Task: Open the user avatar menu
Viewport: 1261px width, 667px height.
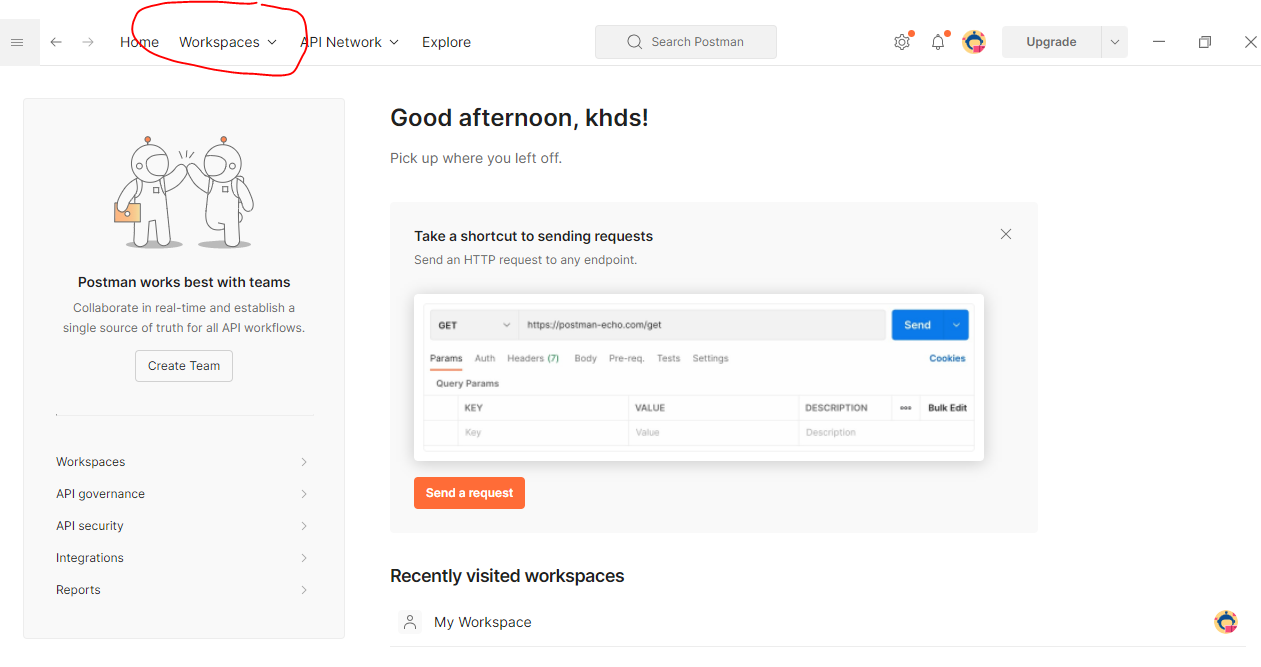Action: click(x=974, y=42)
